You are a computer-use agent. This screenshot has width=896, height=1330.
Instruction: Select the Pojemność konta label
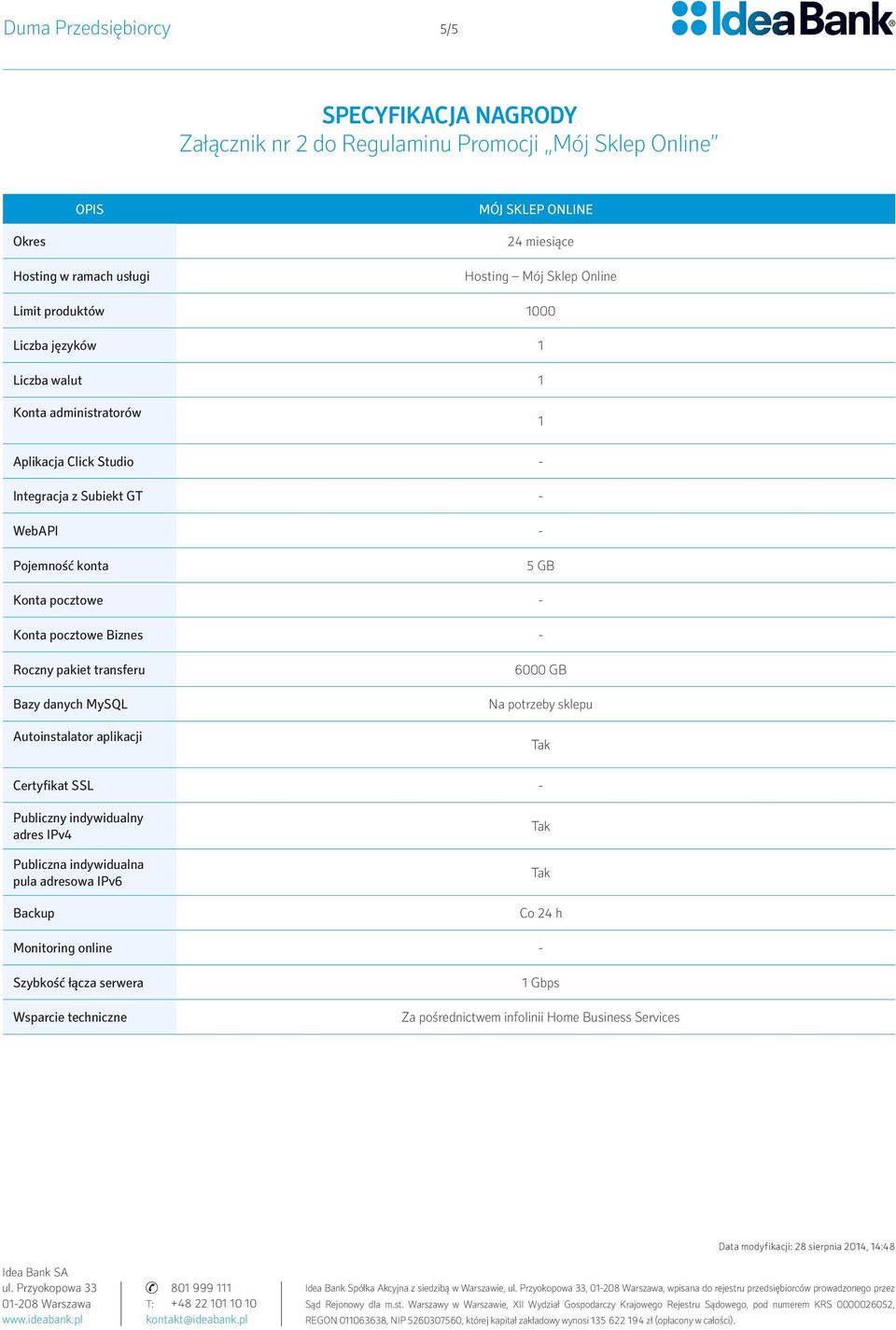(61, 566)
